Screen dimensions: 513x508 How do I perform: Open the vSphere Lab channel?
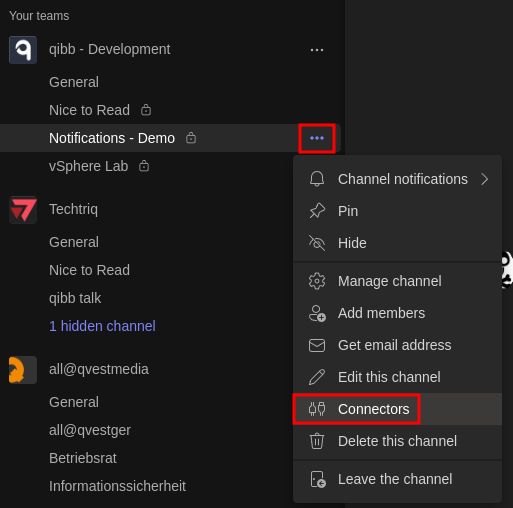[89, 166]
